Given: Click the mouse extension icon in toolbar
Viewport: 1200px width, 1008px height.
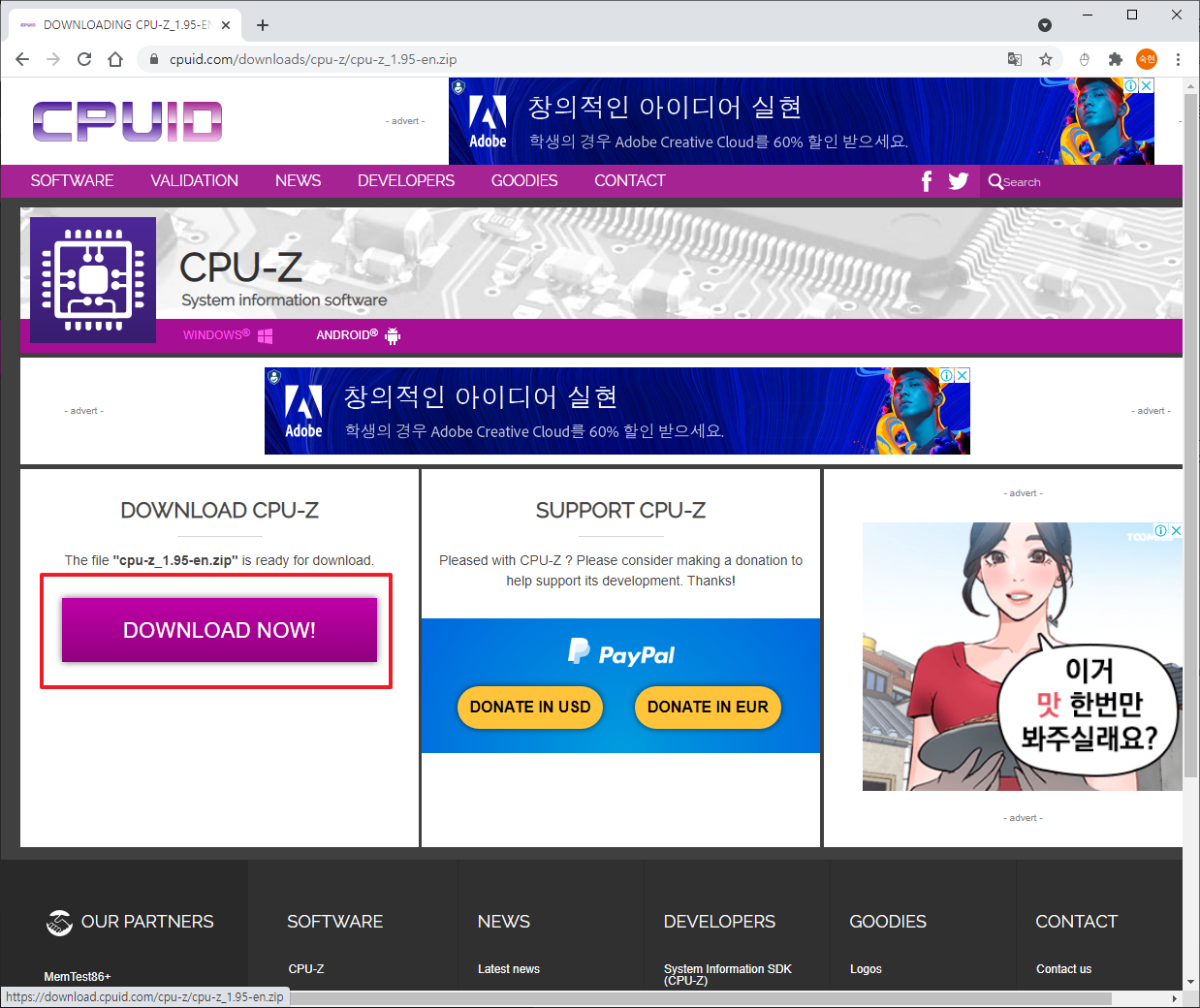Looking at the screenshot, I should (x=1085, y=59).
